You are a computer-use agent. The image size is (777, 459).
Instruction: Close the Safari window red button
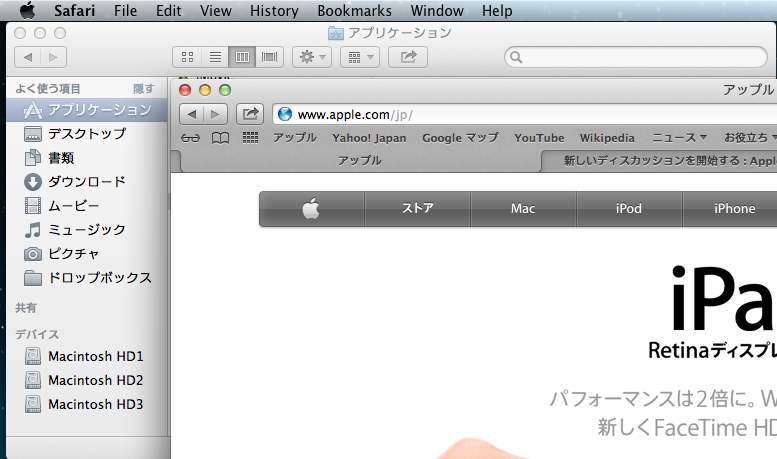(185, 90)
